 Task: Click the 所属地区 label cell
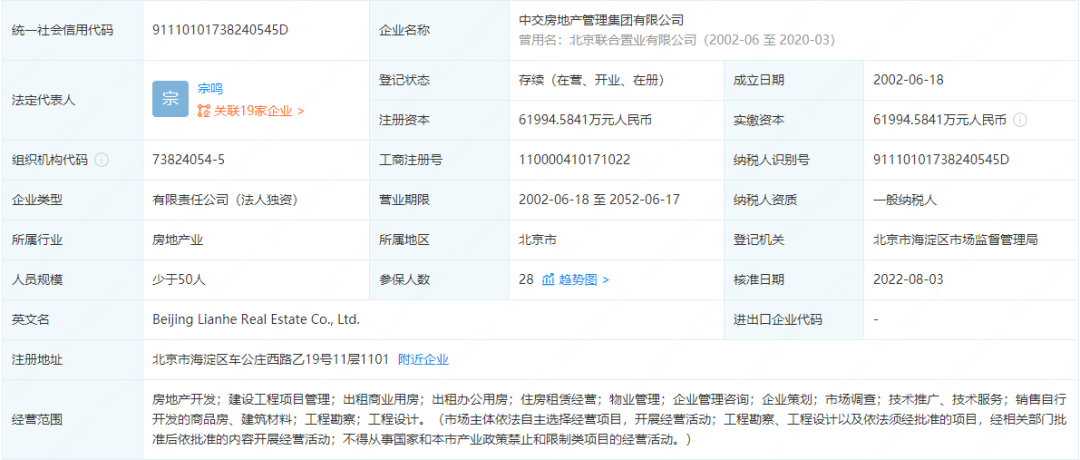tap(439, 240)
